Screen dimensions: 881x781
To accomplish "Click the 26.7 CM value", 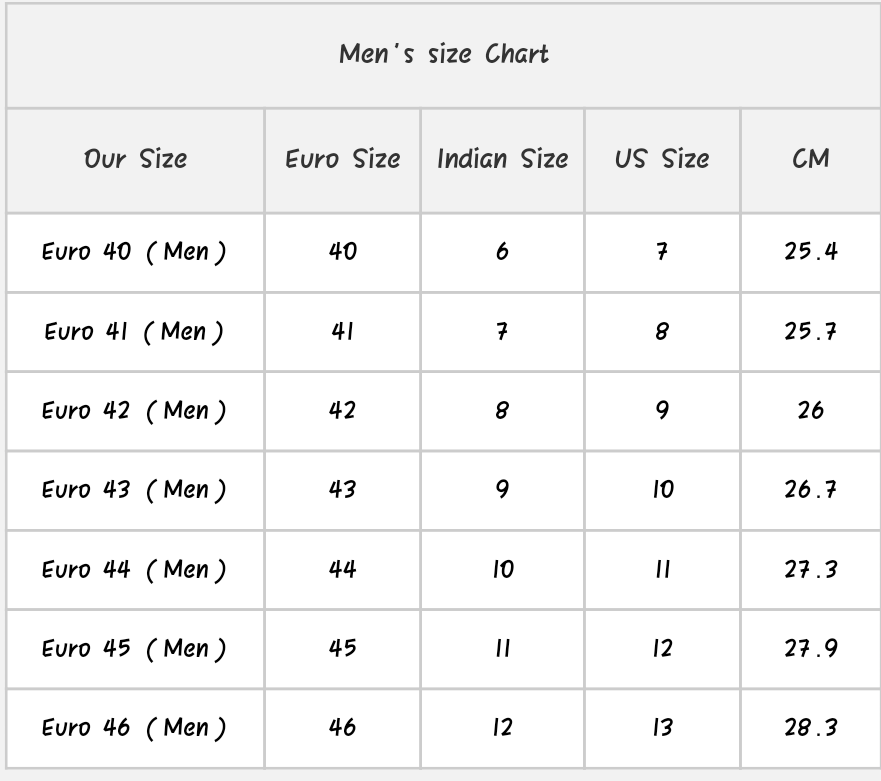I will (810, 489).
